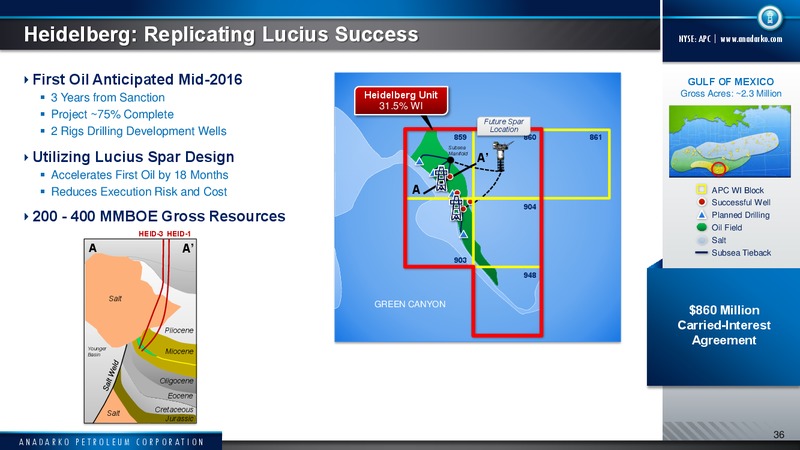
Task: Click 'Utilizing Lucius Spar Design' heading
Action: click(133, 157)
